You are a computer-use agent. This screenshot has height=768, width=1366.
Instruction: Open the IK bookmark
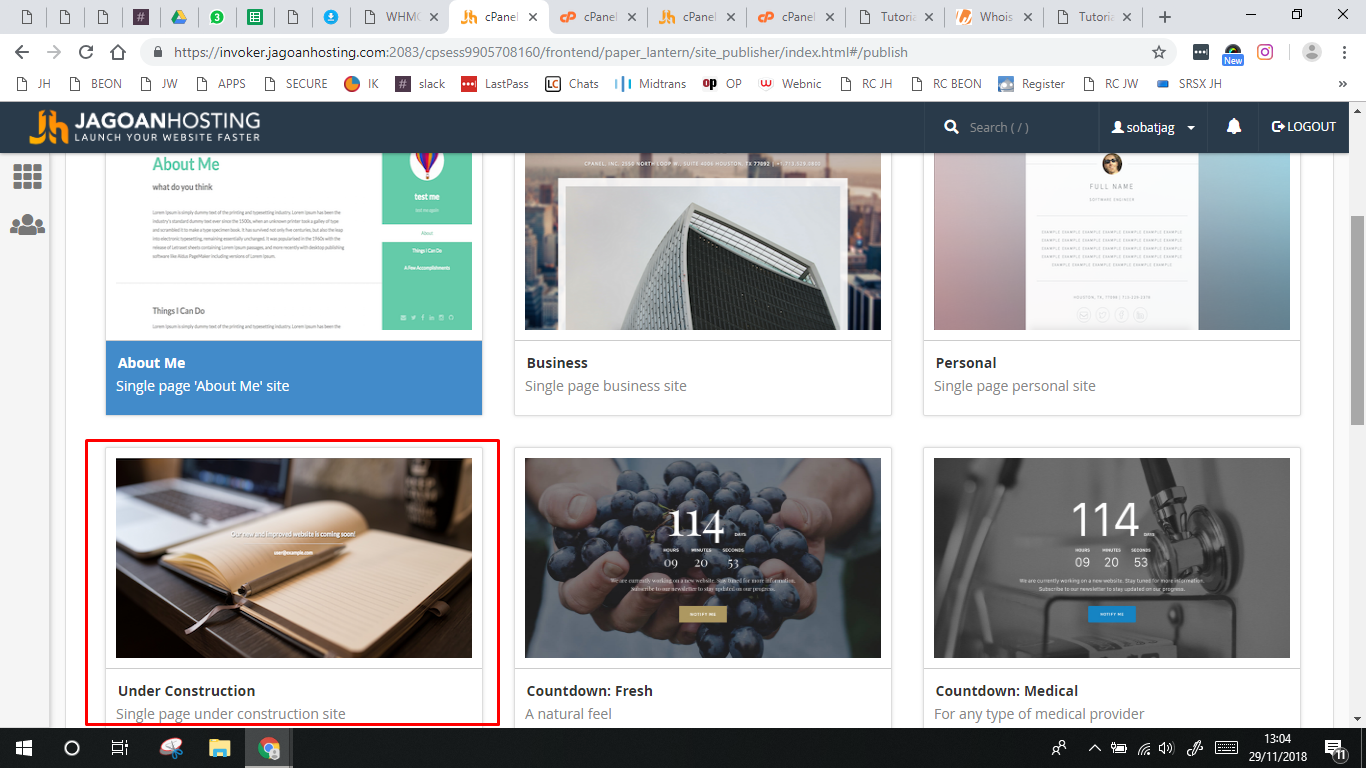click(x=361, y=84)
